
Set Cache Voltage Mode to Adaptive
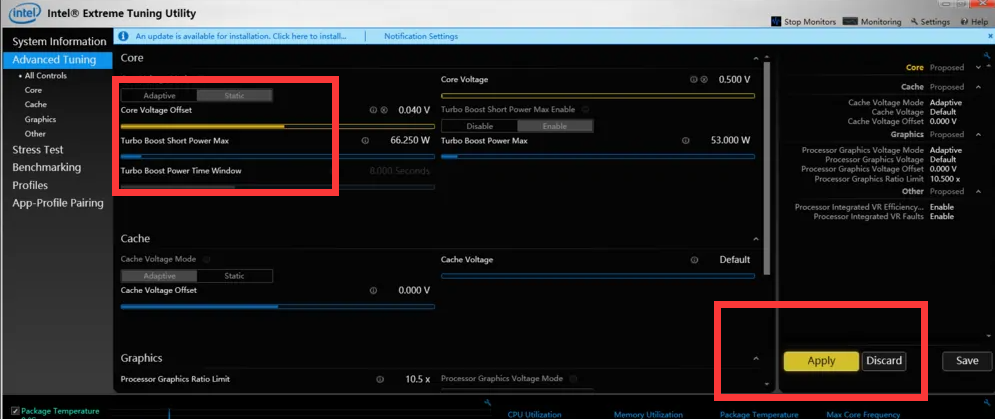coord(159,276)
